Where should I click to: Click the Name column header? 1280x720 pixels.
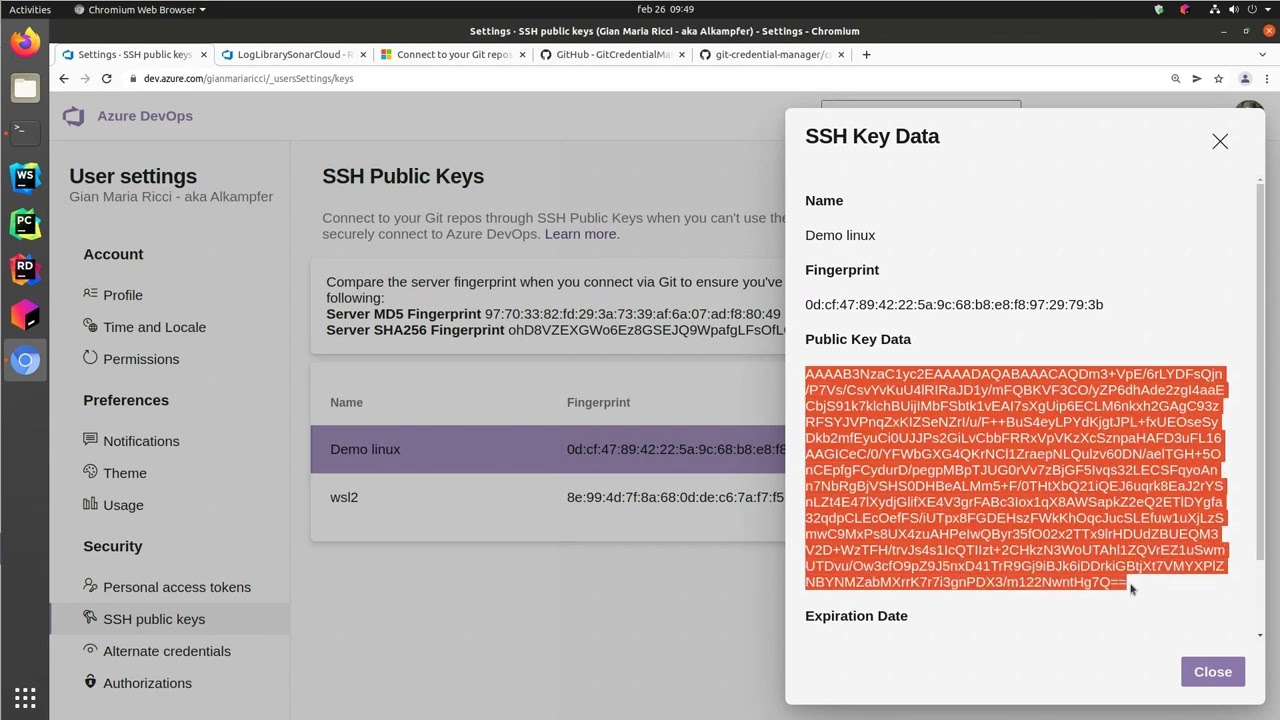(x=346, y=402)
